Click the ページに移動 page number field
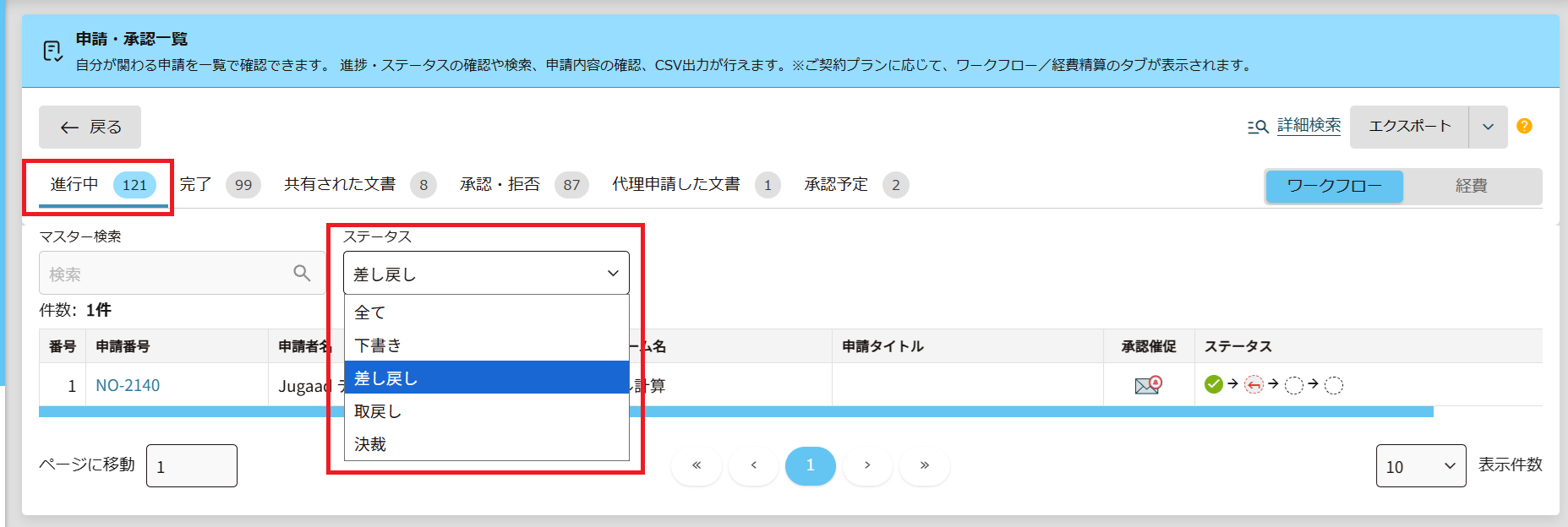The height and width of the screenshot is (527, 1568). tap(191, 466)
